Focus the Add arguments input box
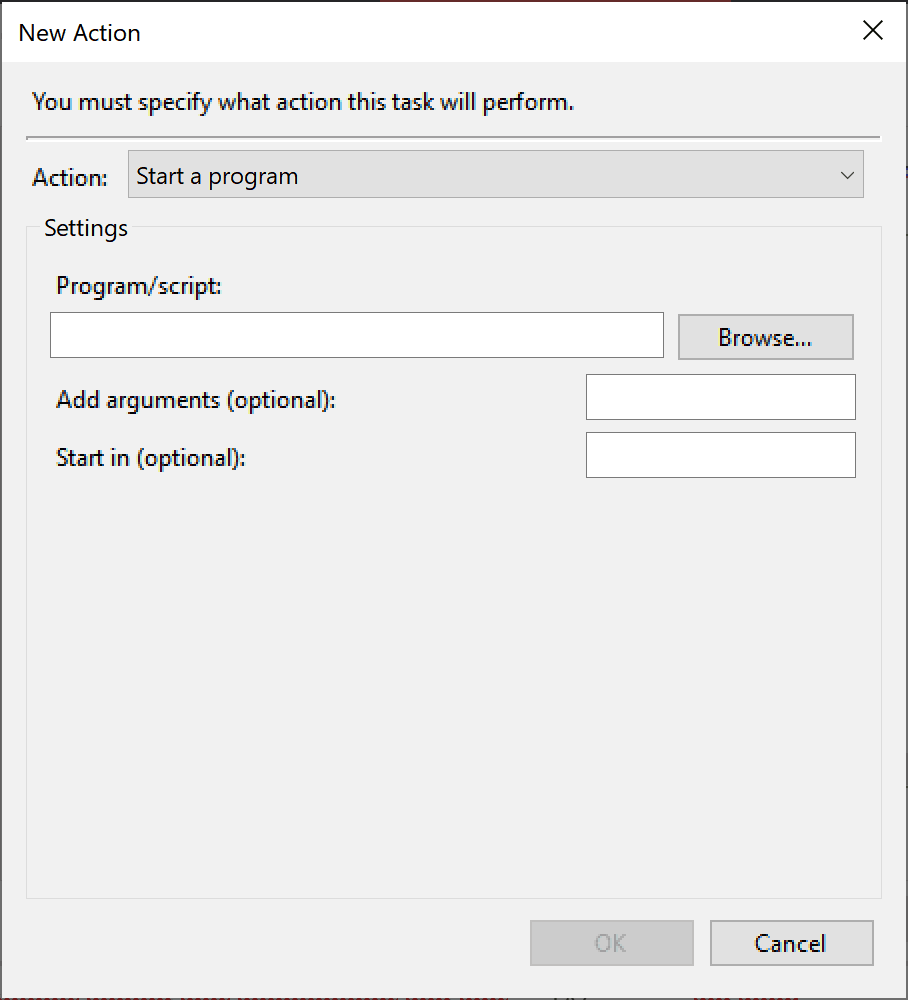Image resolution: width=908 pixels, height=1000 pixels. tap(721, 397)
